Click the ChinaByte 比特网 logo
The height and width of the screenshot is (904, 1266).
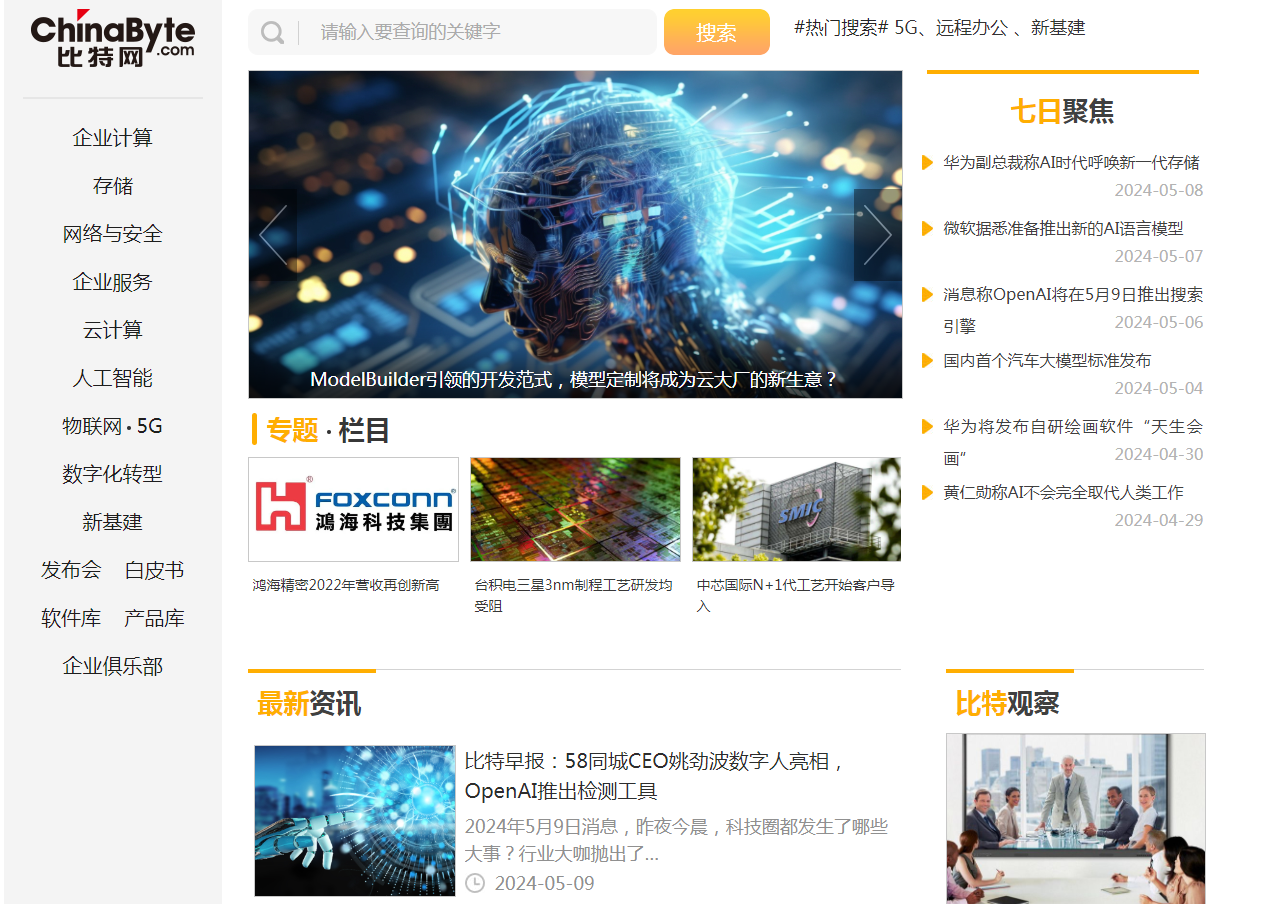coord(113,38)
